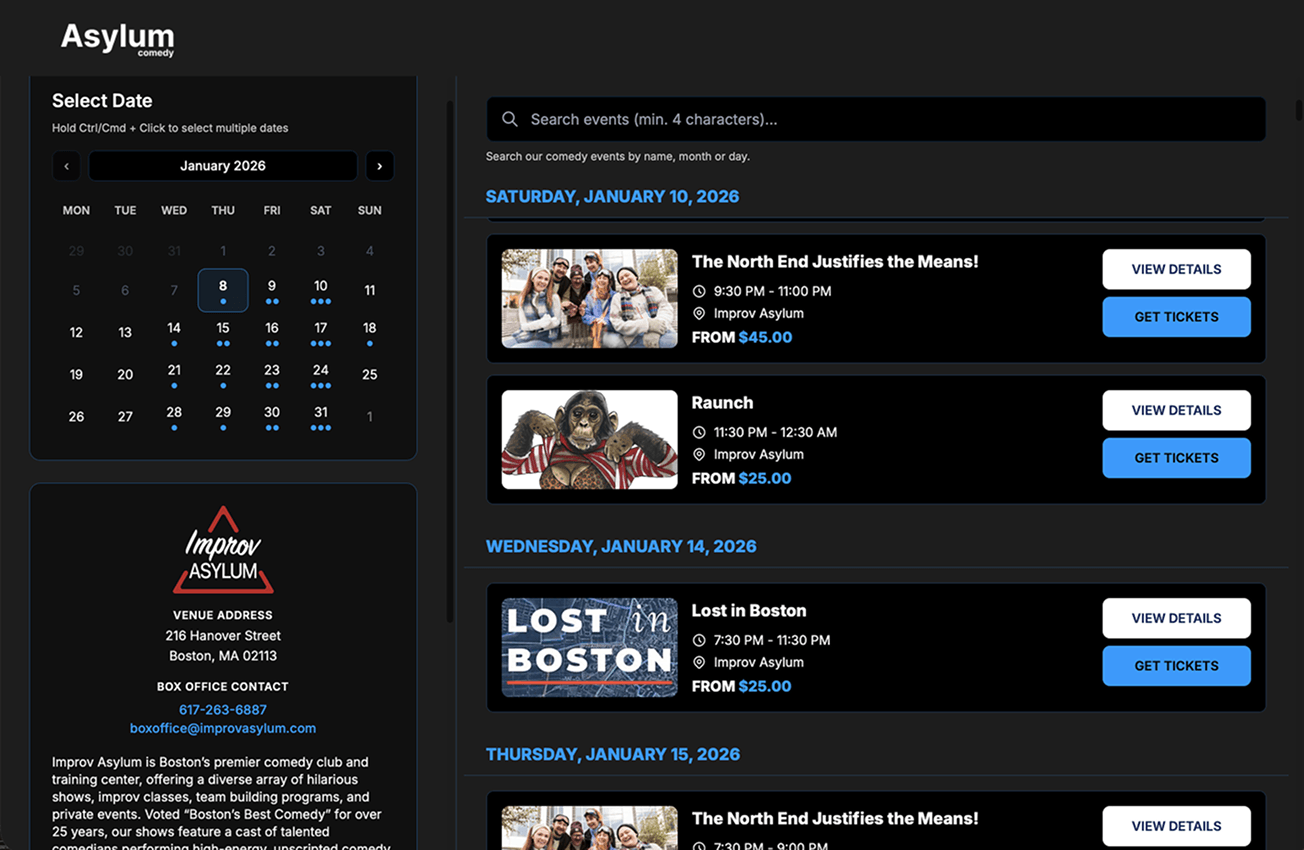Viewport: 1304px width, 850px height.
Task: Select January 23 on the calendar
Action: click(272, 374)
